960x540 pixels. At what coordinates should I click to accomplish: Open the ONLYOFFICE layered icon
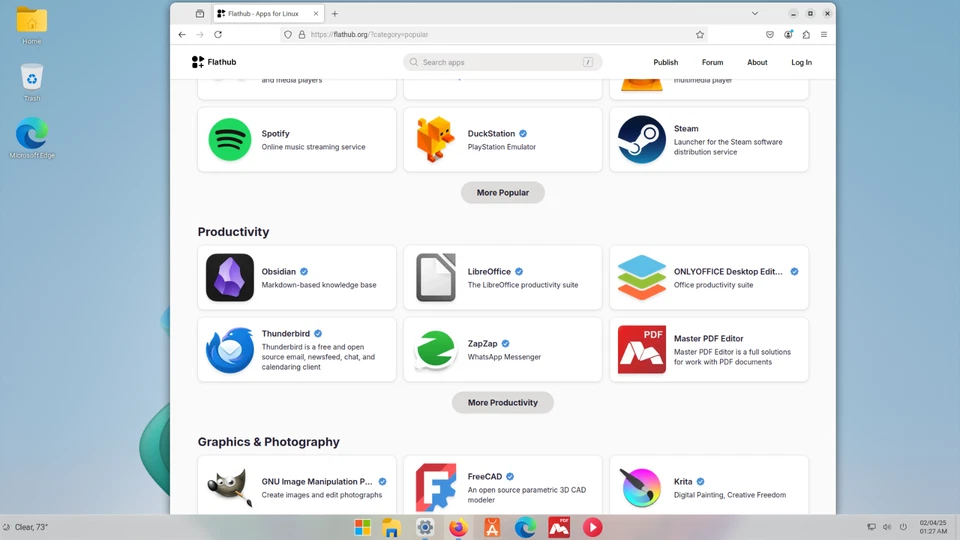point(642,277)
